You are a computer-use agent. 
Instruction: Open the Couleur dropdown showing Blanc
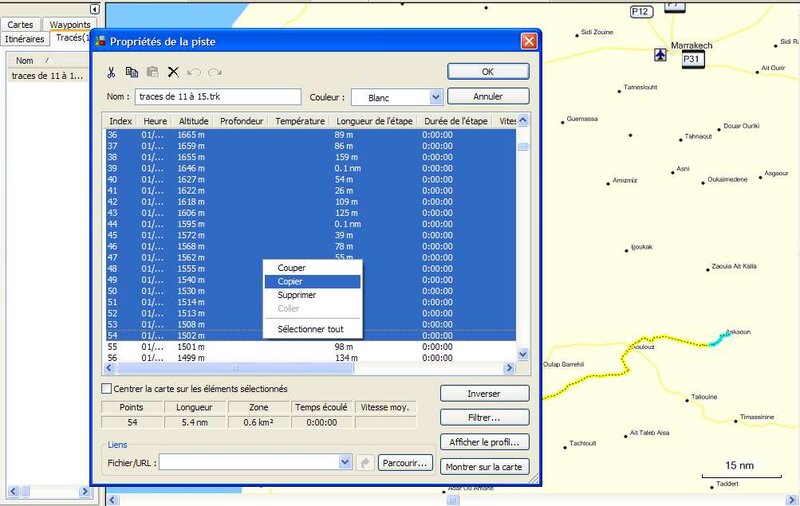tap(435, 98)
